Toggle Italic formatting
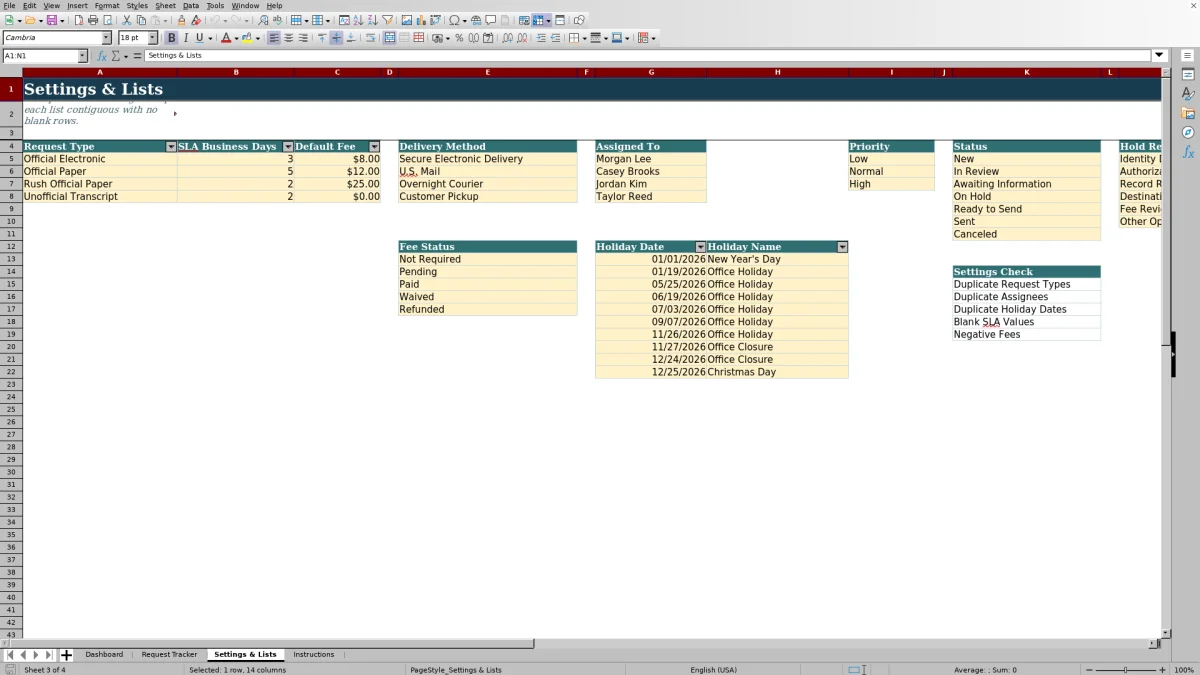Screen dimensions: 1200x675 185,38
